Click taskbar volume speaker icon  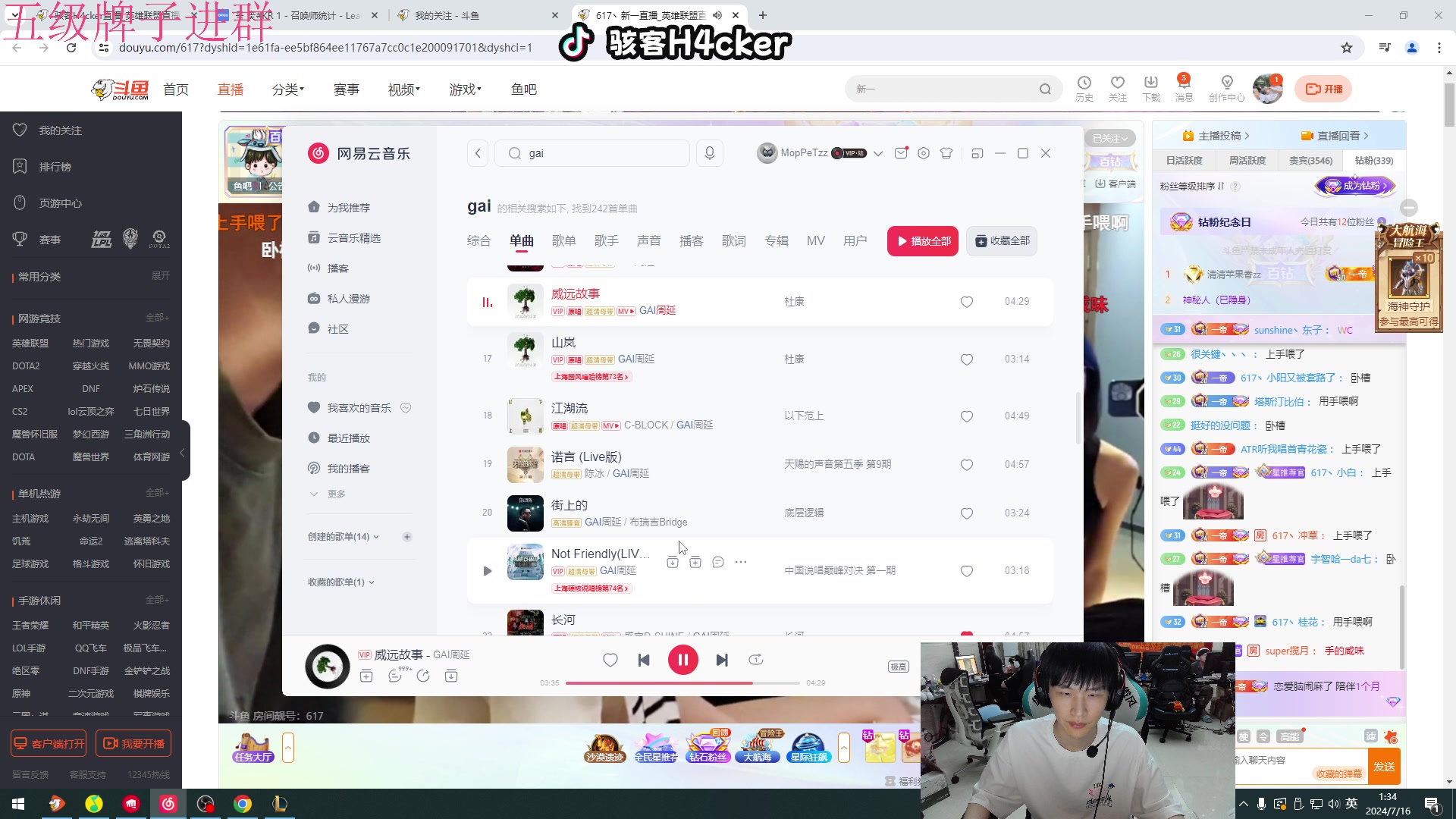coord(1333,804)
